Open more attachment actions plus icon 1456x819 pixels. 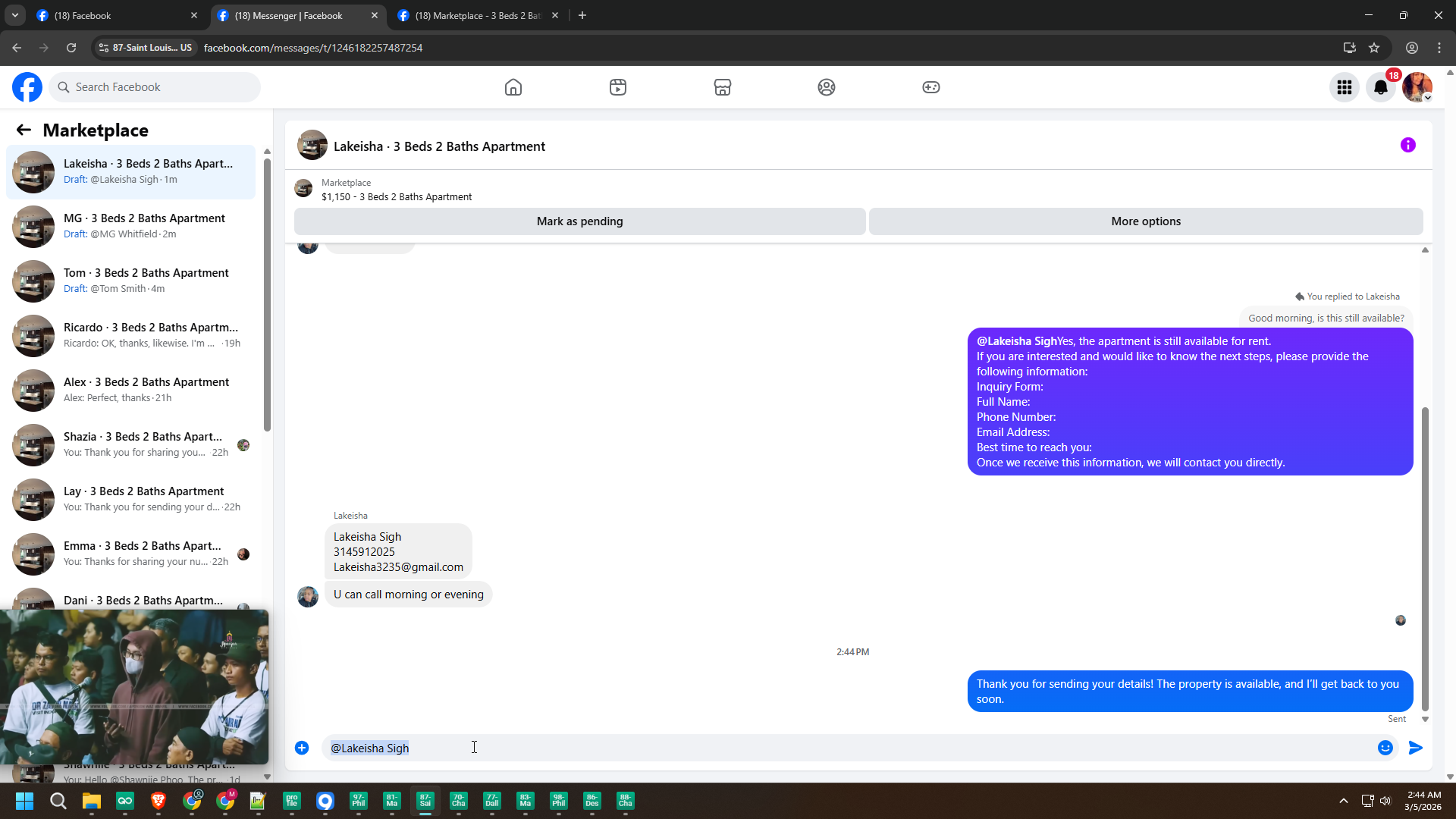(x=302, y=748)
